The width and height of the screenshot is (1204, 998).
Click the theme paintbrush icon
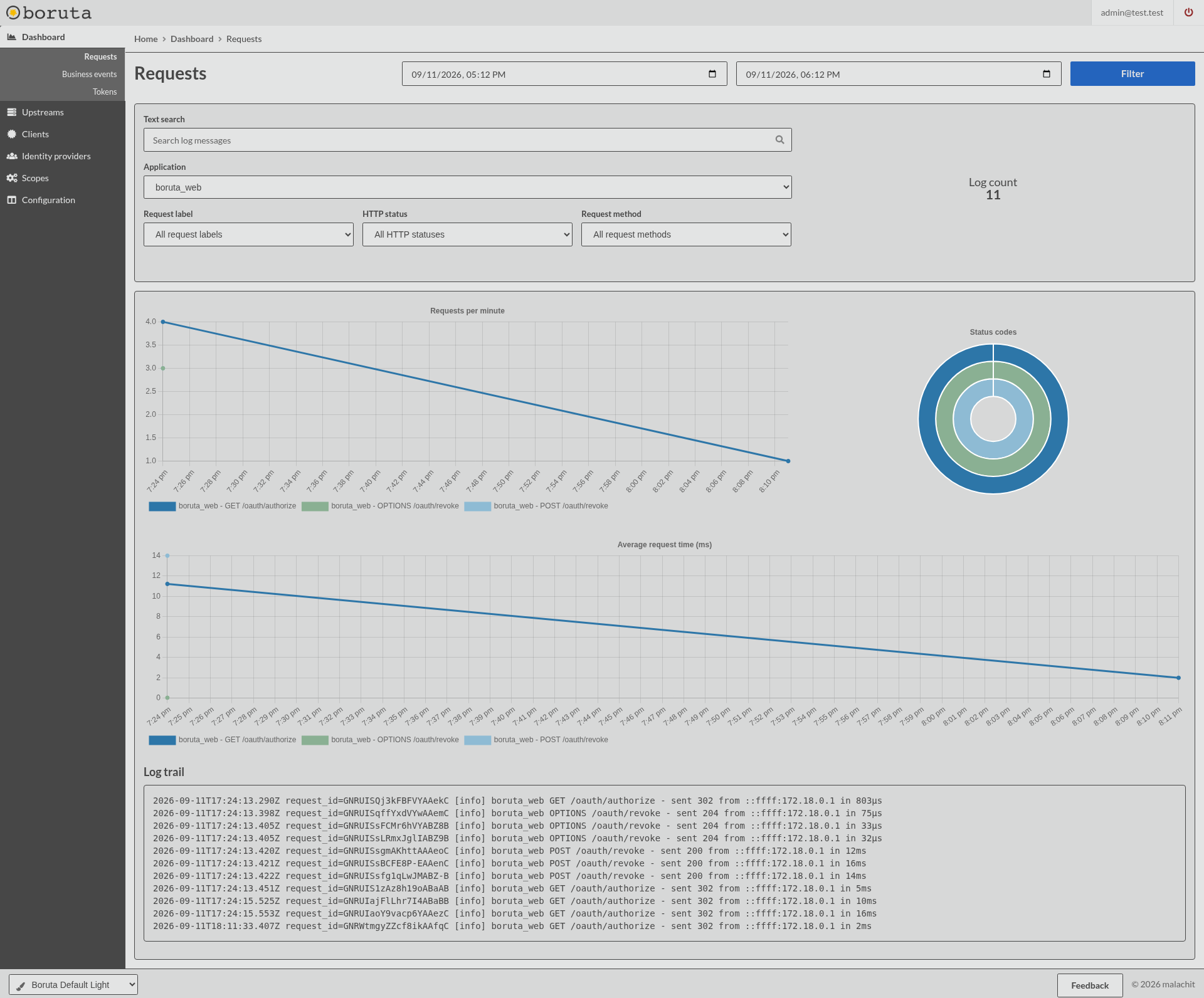pyautogui.click(x=21, y=985)
